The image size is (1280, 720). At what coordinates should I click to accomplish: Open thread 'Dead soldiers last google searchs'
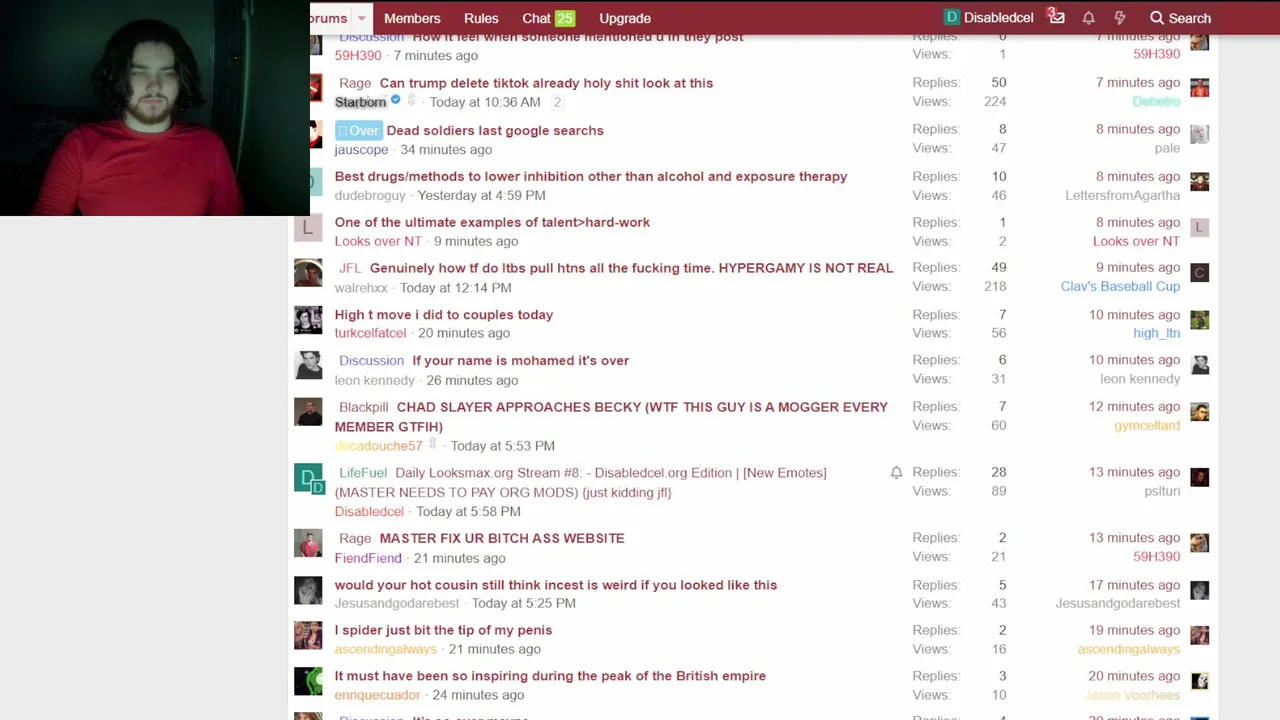pos(495,131)
